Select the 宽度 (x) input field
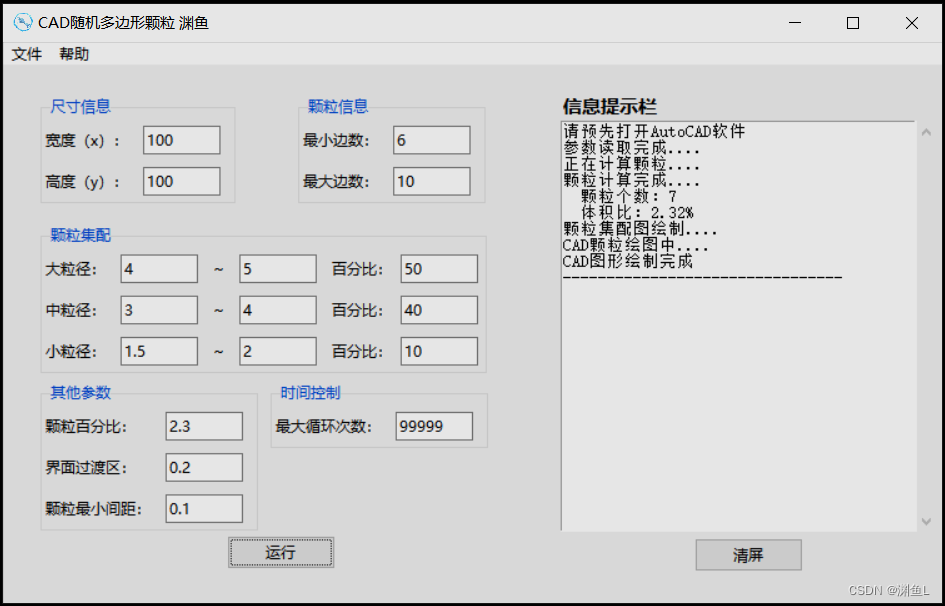Viewport: 945px width, 606px height. click(181, 140)
